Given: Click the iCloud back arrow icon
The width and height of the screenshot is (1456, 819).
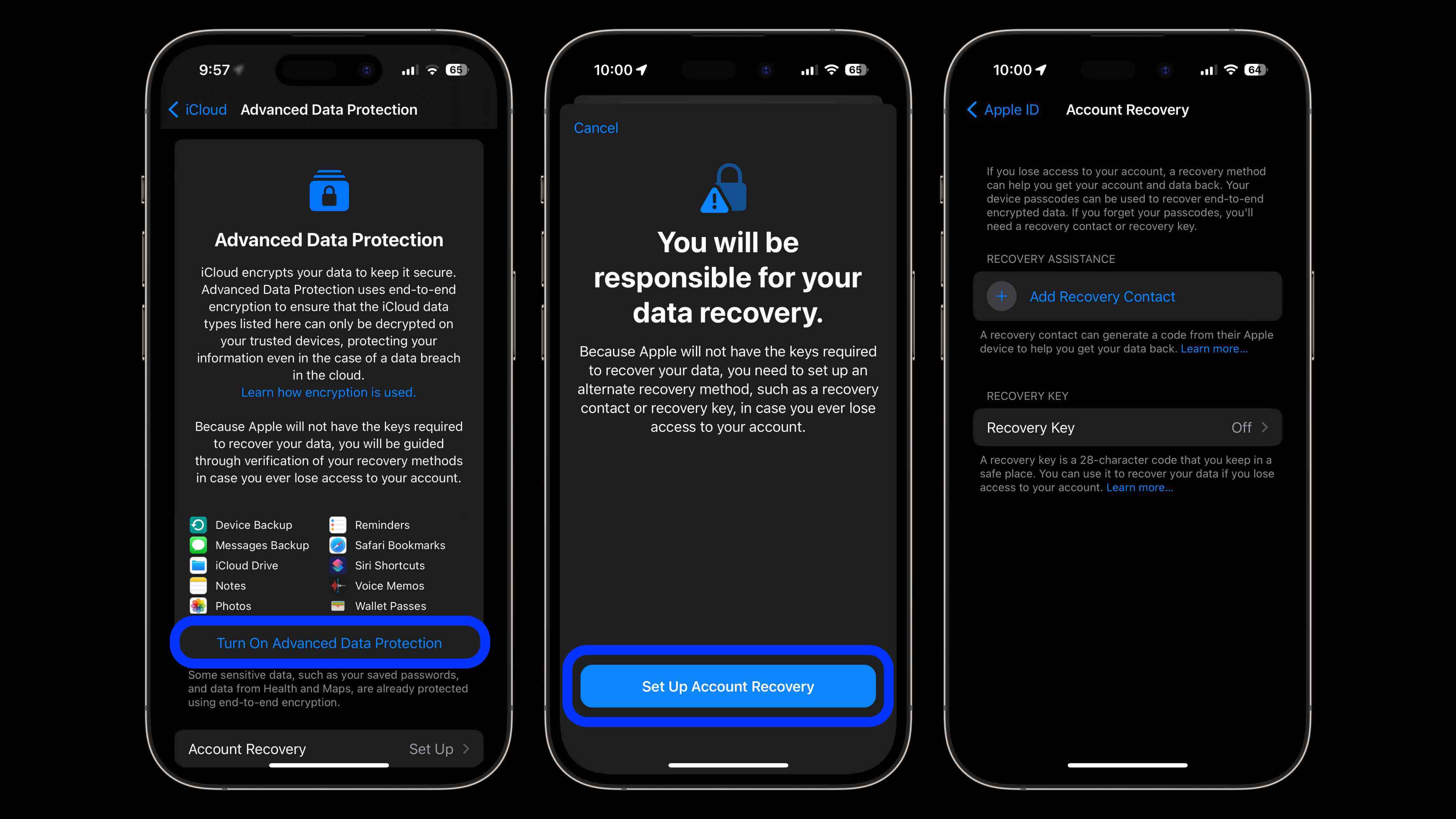Looking at the screenshot, I should point(178,109).
